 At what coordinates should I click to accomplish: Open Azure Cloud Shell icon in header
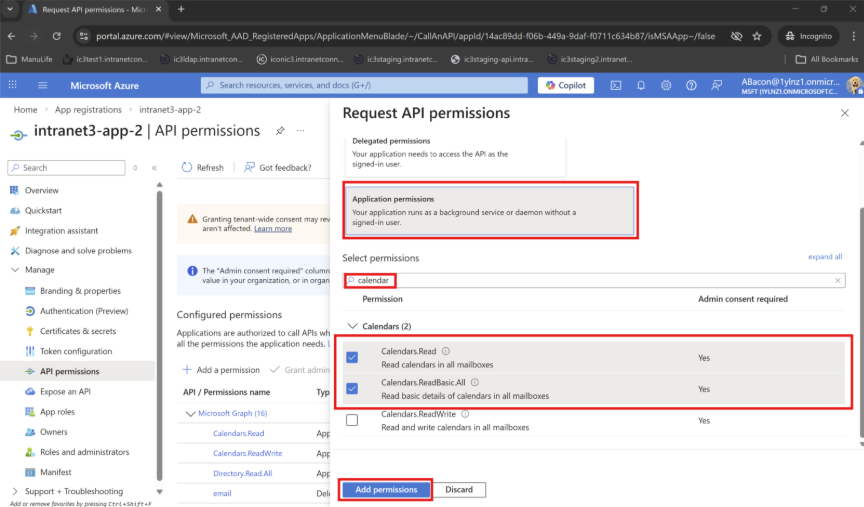[617, 85]
